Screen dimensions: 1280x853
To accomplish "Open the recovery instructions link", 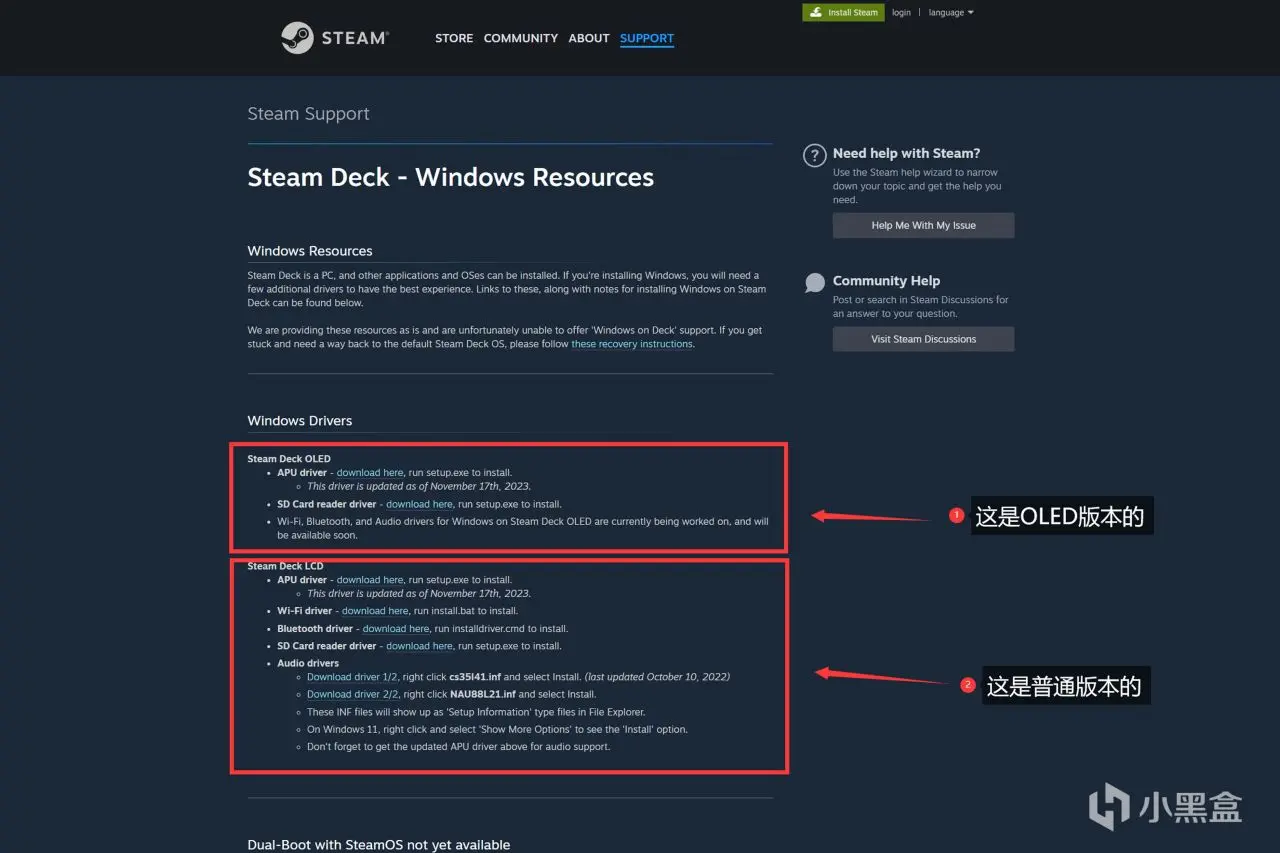I will coord(632,344).
